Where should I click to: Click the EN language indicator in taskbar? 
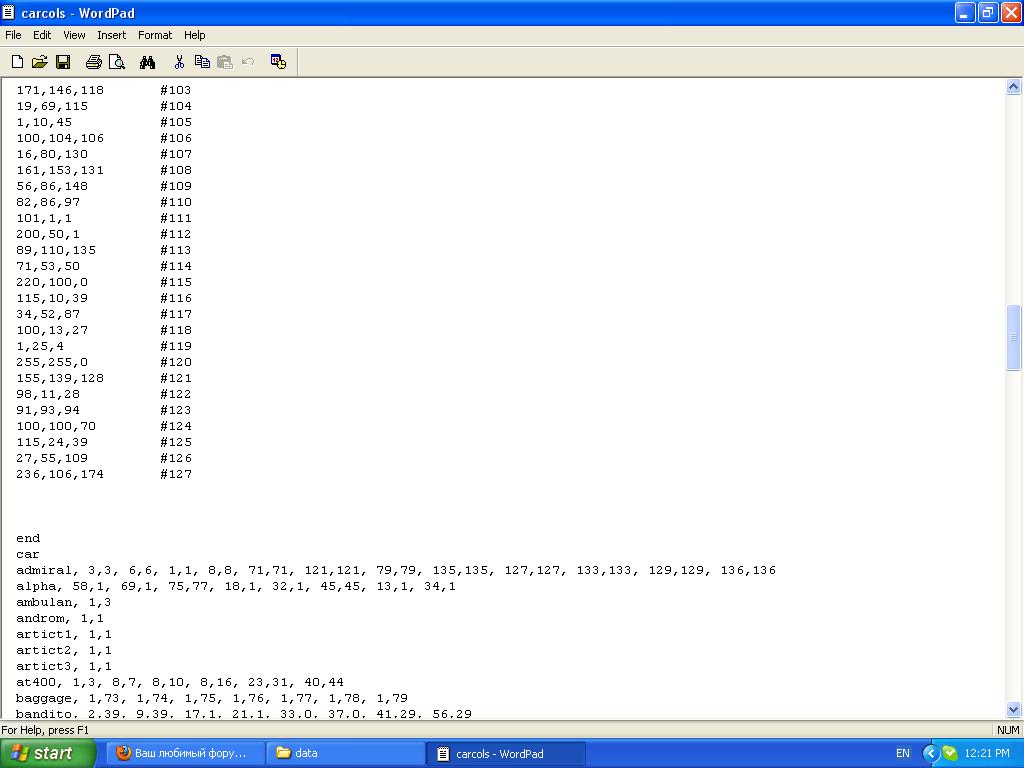(903, 753)
